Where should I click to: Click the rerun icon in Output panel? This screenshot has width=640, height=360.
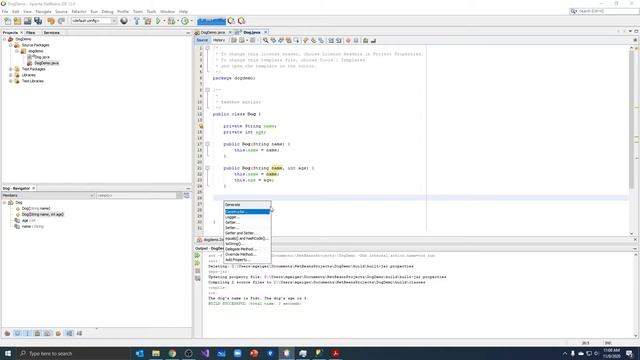198,256
